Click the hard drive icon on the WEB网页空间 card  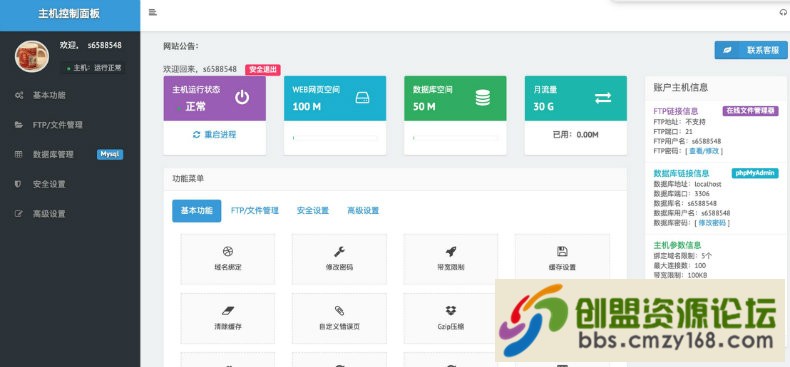click(x=363, y=98)
